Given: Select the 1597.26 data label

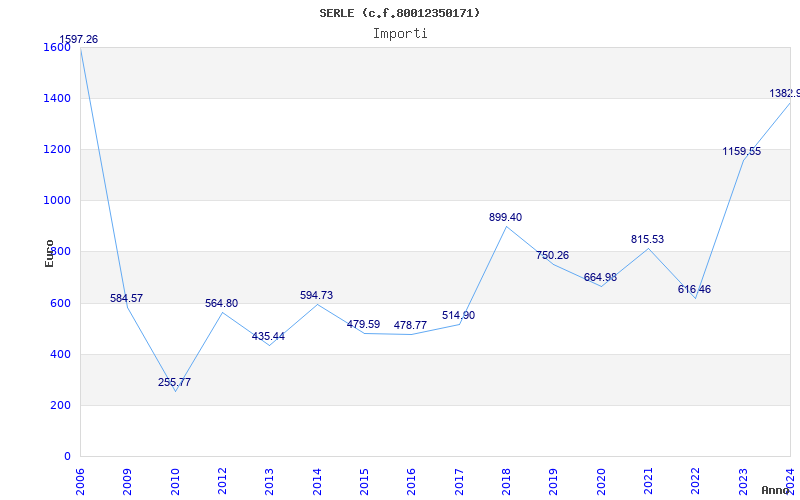Looking at the screenshot, I should pos(79,39).
